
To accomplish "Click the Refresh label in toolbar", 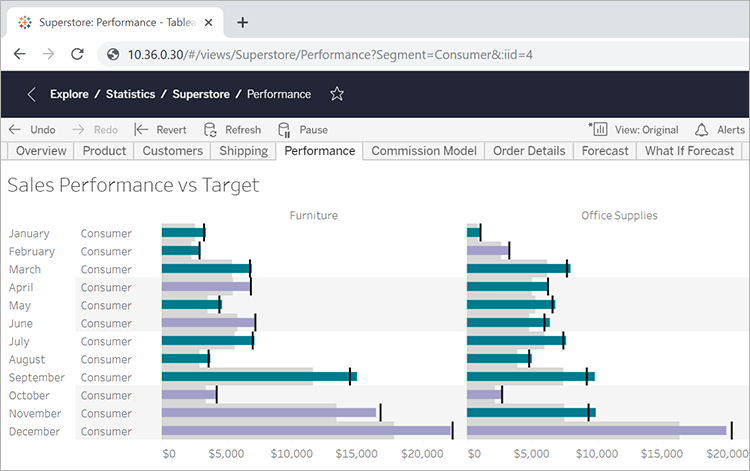I will pos(243,130).
